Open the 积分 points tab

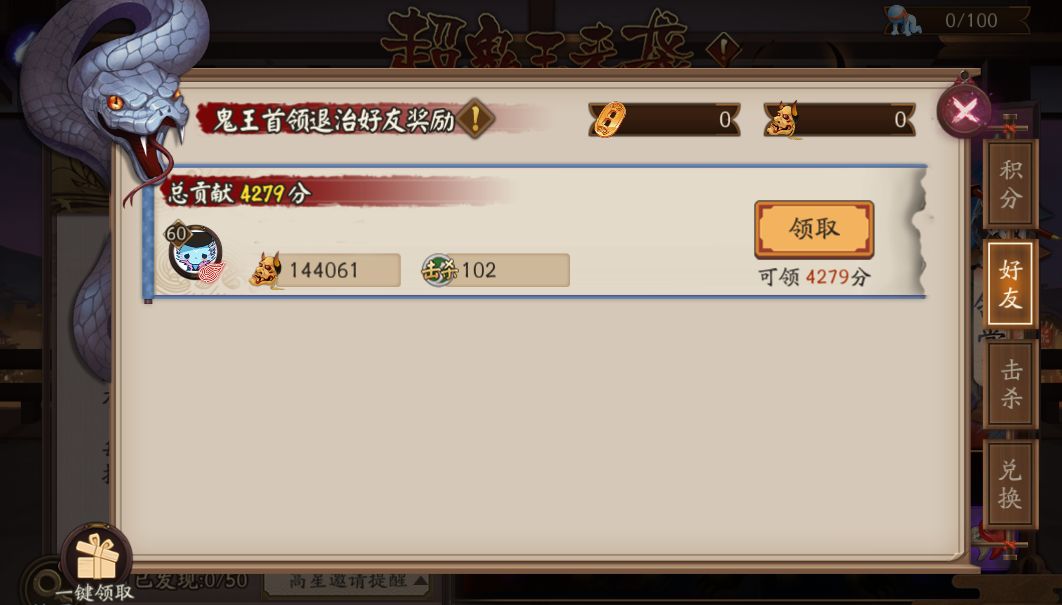pos(1010,184)
